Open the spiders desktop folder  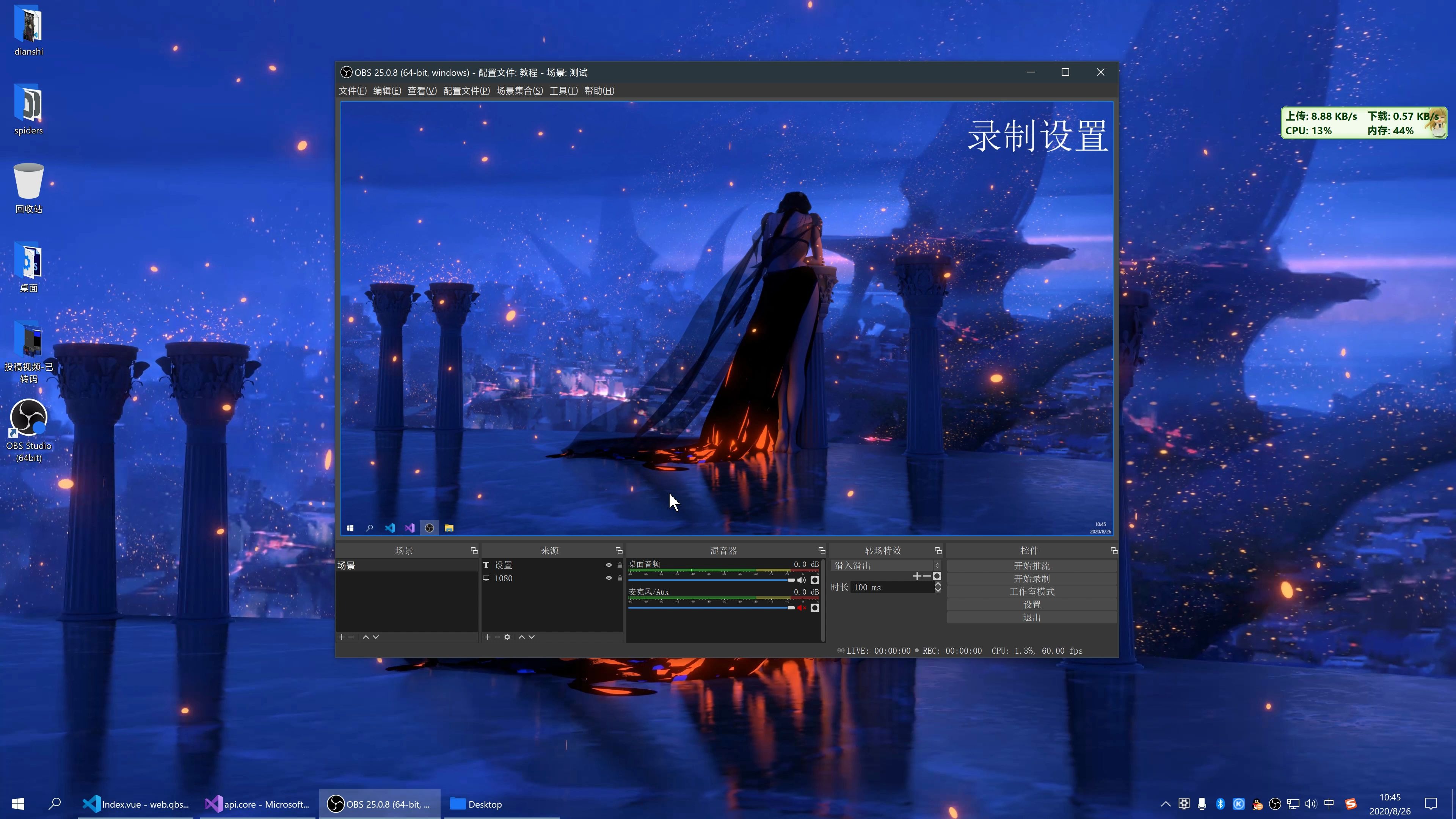(x=28, y=110)
